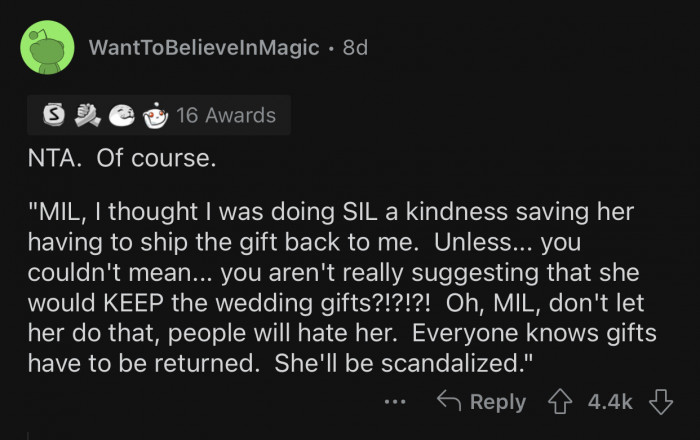Click the "NTA. Of course." line
Image resolution: width=700 pixels, height=440 pixels.
pos(121,160)
